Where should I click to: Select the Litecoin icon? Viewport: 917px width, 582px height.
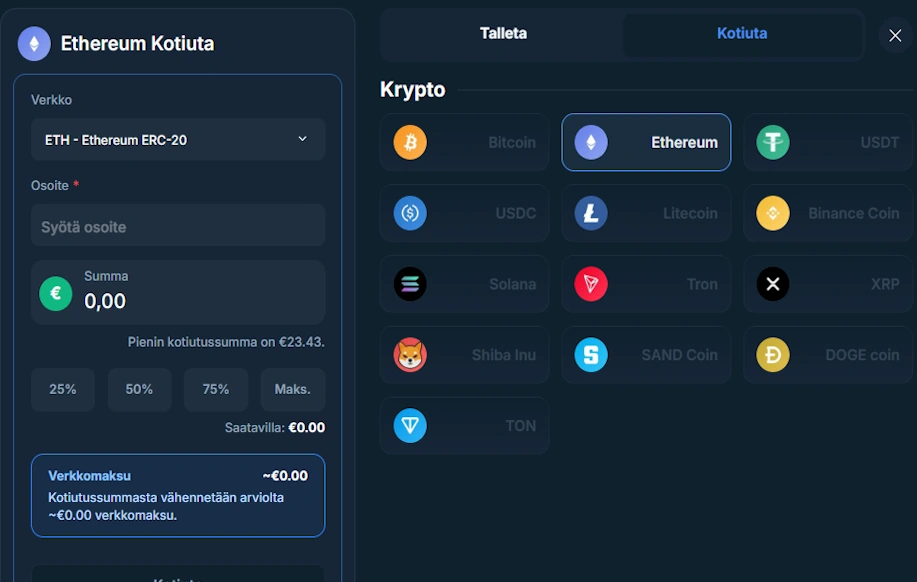coord(591,213)
